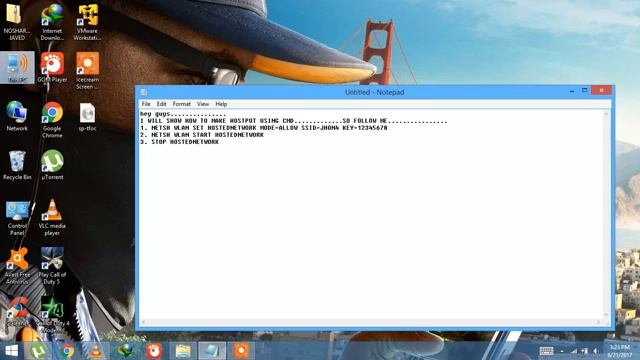Image resolution: width=640 pixels, height=360 pixels.
Task: Click Notepad vertical scrollbar down arrow
Action: point(606,314)
